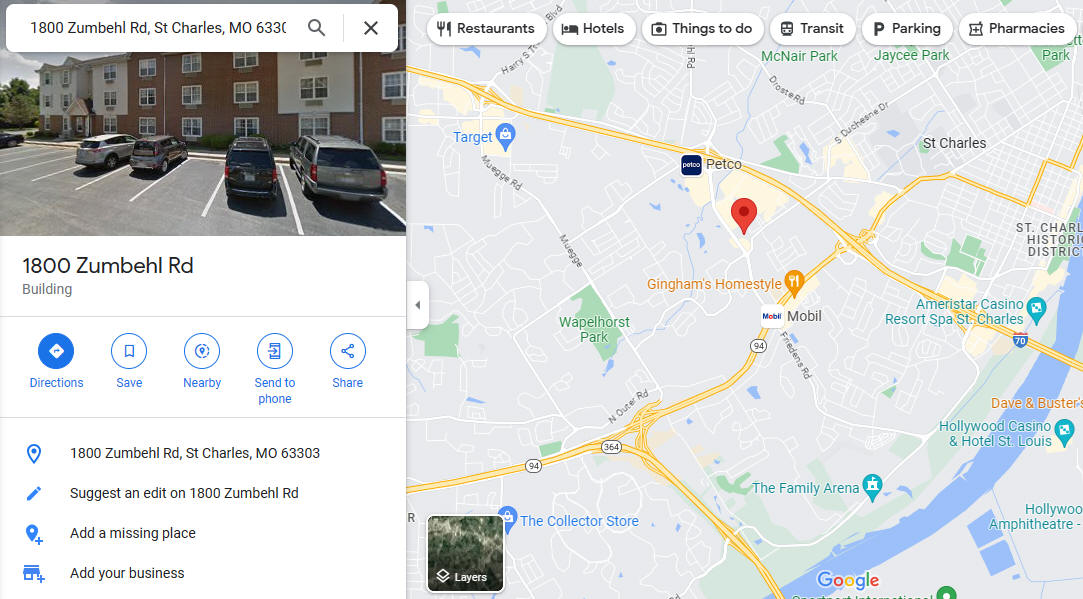This screenshot has height=599, width=1083.
Task: Click the Directions icon button
Action: pos(56,351)
